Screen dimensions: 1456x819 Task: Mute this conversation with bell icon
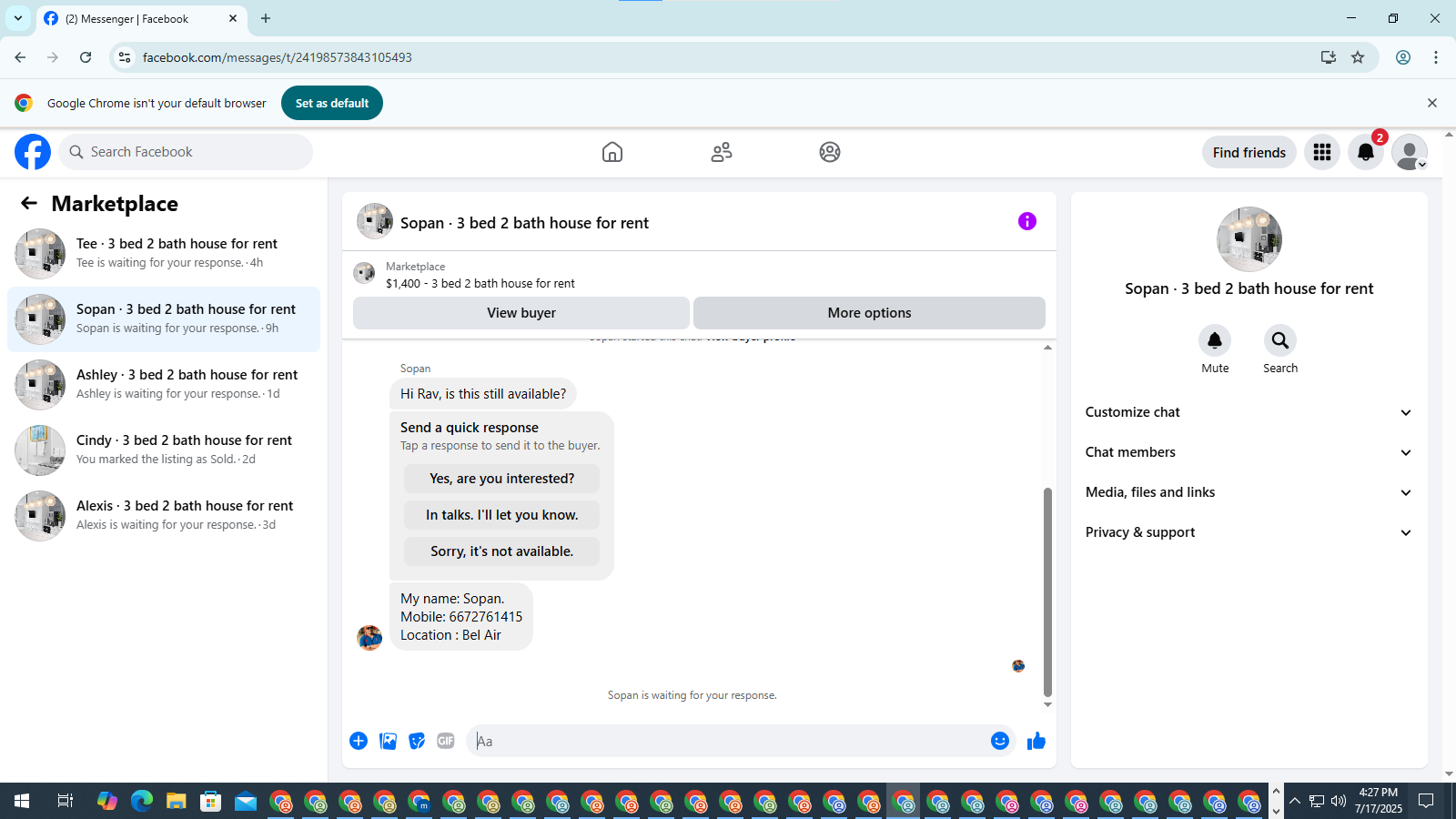pyautogui.click(x=1215, y=340)
